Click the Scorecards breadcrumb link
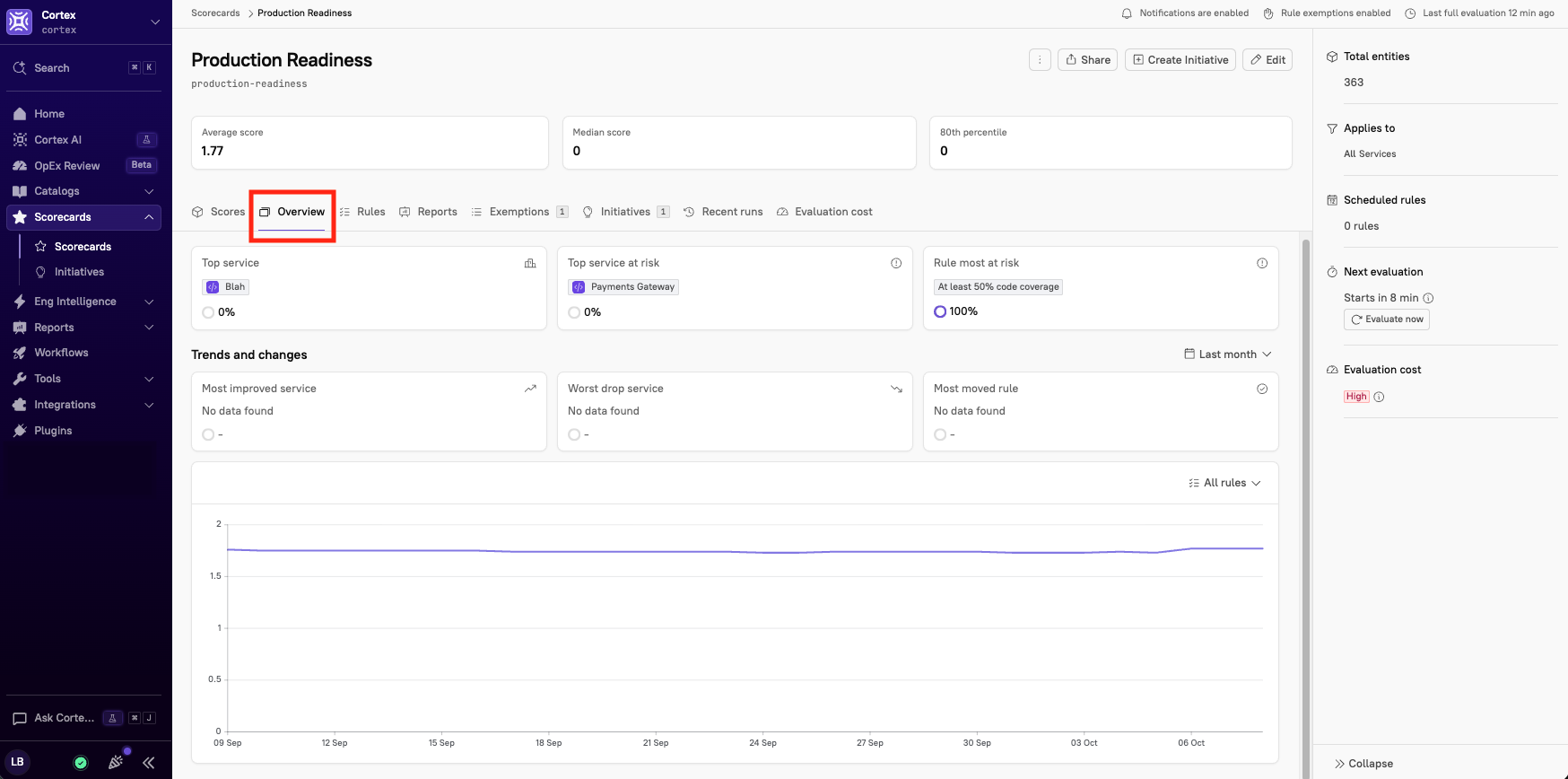1568x779 pixels. coord(215,13)
